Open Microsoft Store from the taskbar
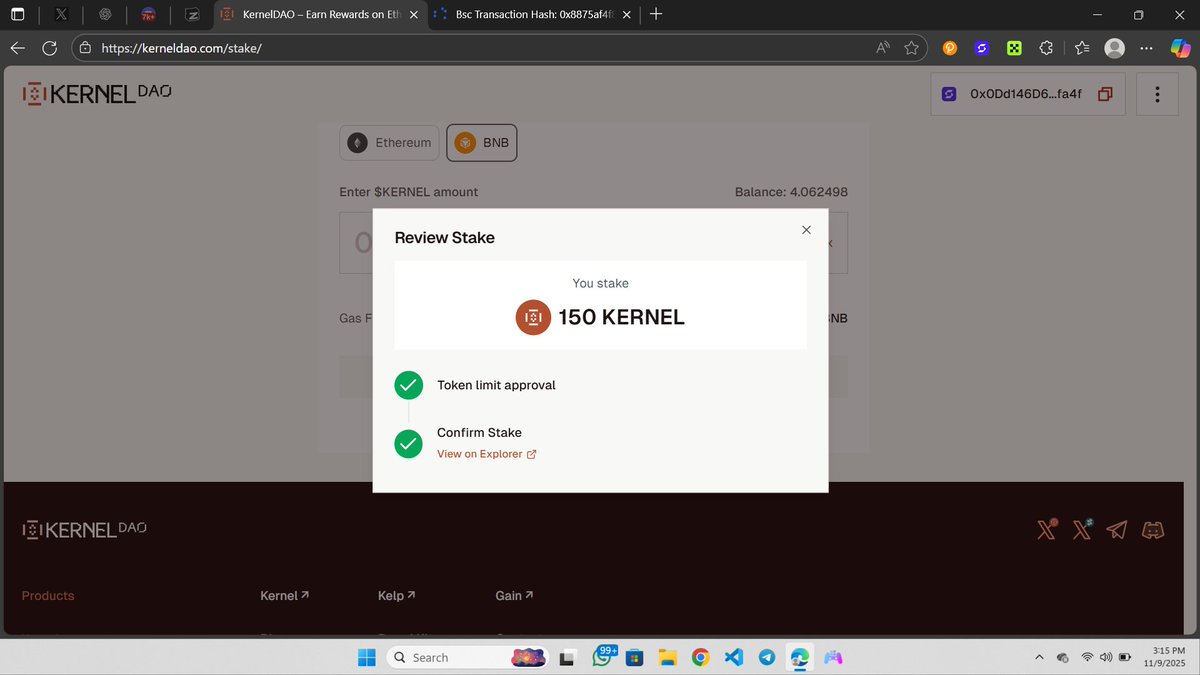The image size is (1200, 675). click(x=635, y=657)
